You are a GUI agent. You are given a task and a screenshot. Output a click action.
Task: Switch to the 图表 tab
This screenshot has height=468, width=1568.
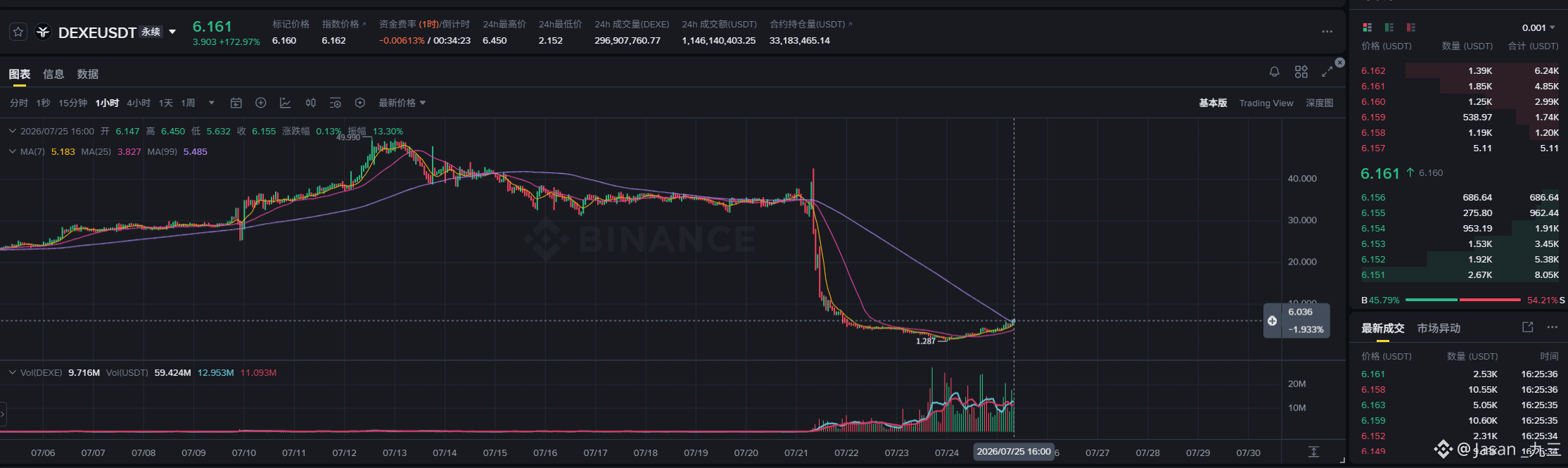click(20, 74)
